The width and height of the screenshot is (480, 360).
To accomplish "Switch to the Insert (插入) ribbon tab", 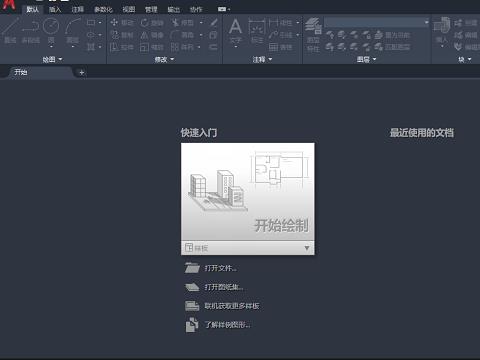I will click(55, 9).
